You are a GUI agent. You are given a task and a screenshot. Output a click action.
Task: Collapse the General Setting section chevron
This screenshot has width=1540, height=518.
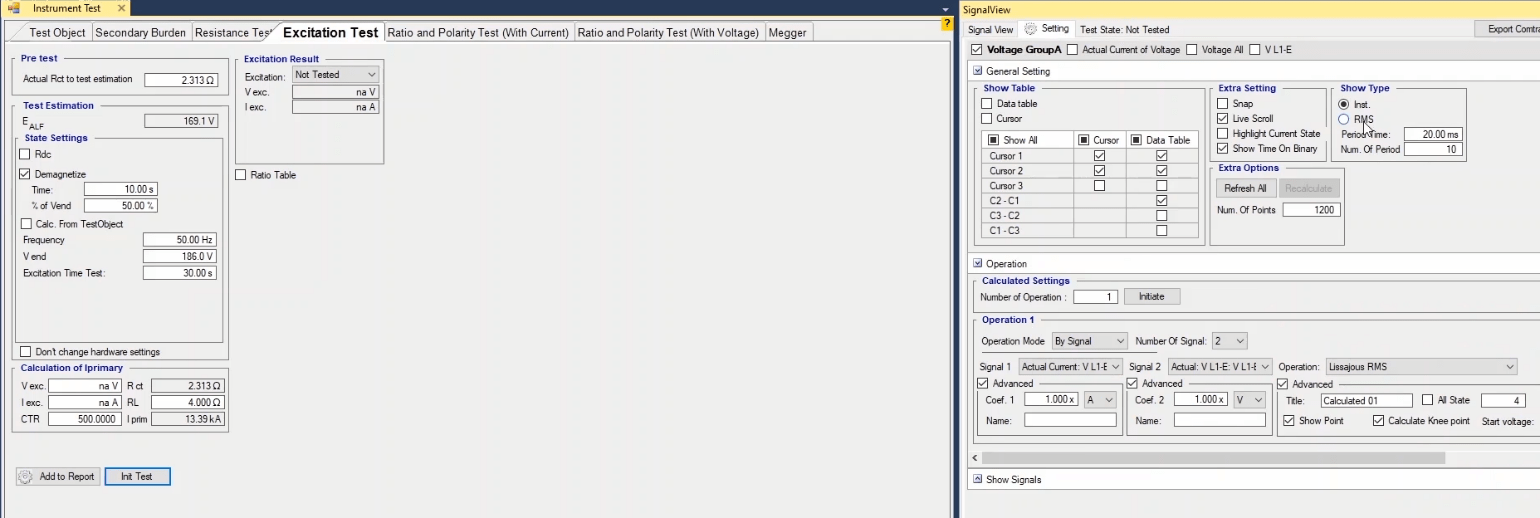(977, 71)
